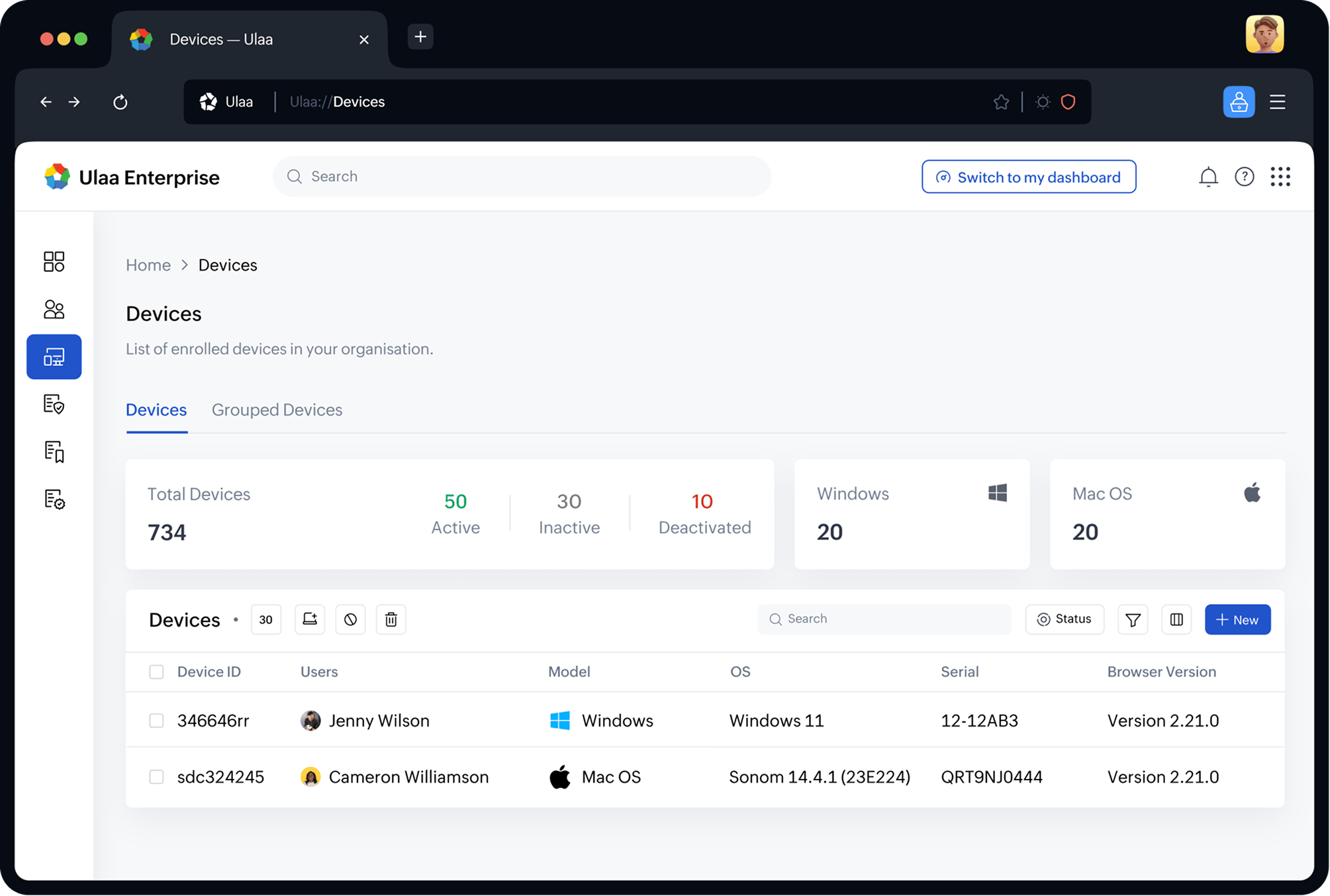
Task: Click the Mac OS device count card
Action: coord(1167,514)
